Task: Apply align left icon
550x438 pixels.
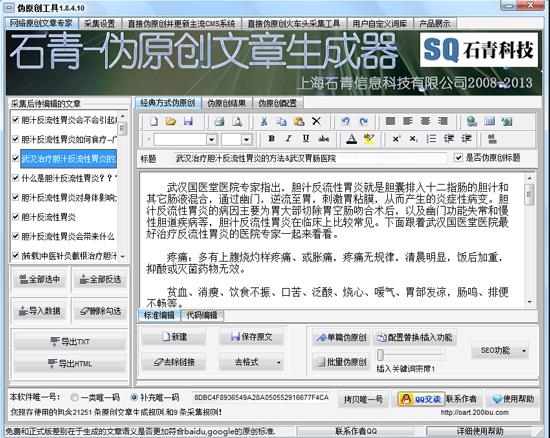Action: click(x=408, y=121)
